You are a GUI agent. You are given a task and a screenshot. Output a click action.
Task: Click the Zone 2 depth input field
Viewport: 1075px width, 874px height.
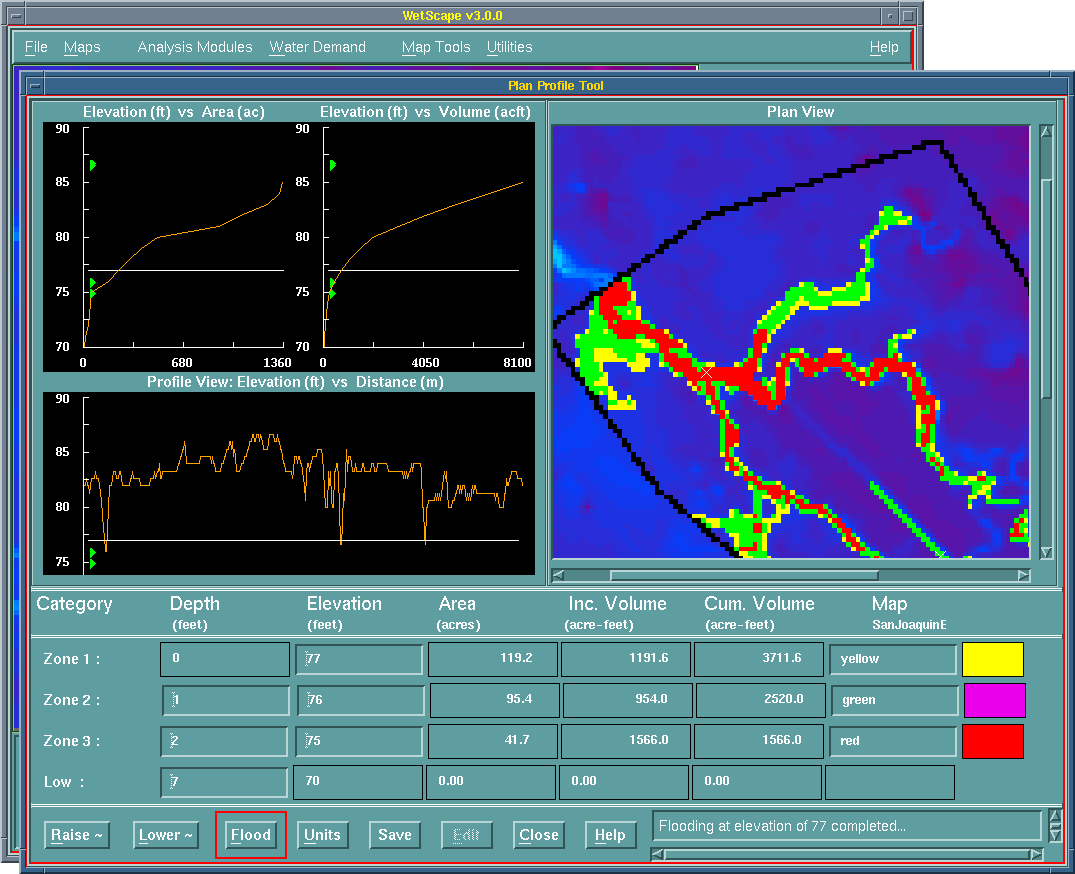click(226, 700)
